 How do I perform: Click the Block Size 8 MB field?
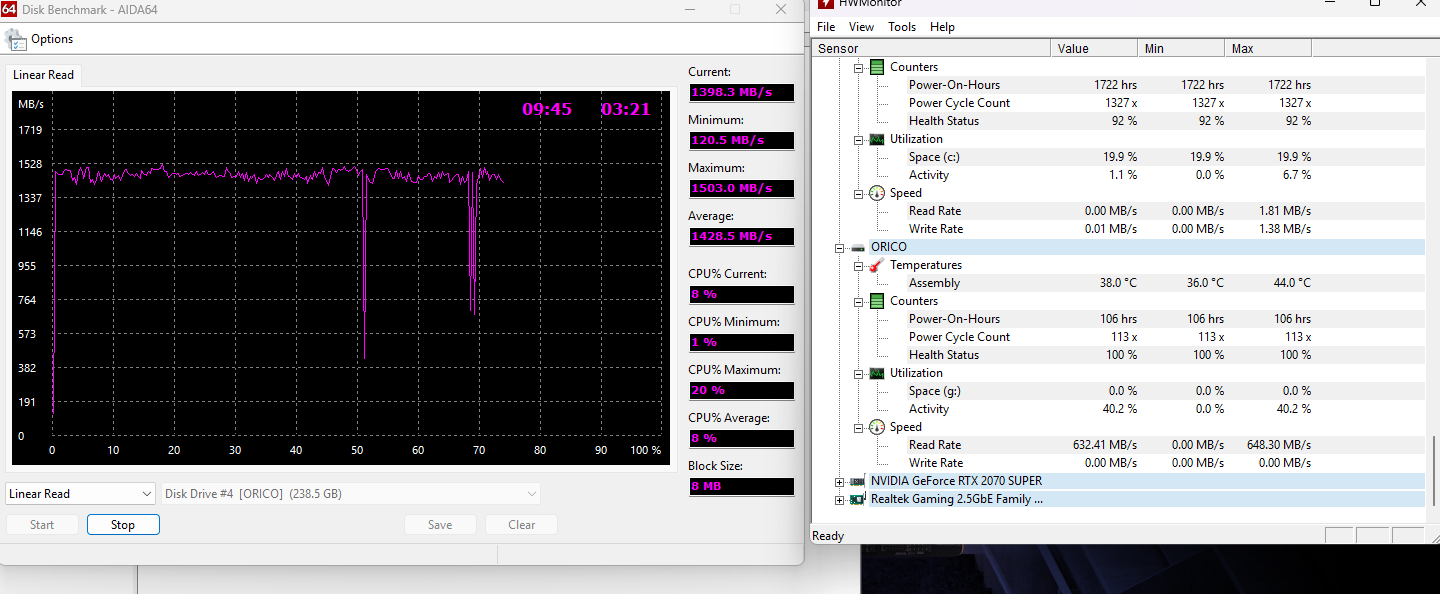(741, 486)
